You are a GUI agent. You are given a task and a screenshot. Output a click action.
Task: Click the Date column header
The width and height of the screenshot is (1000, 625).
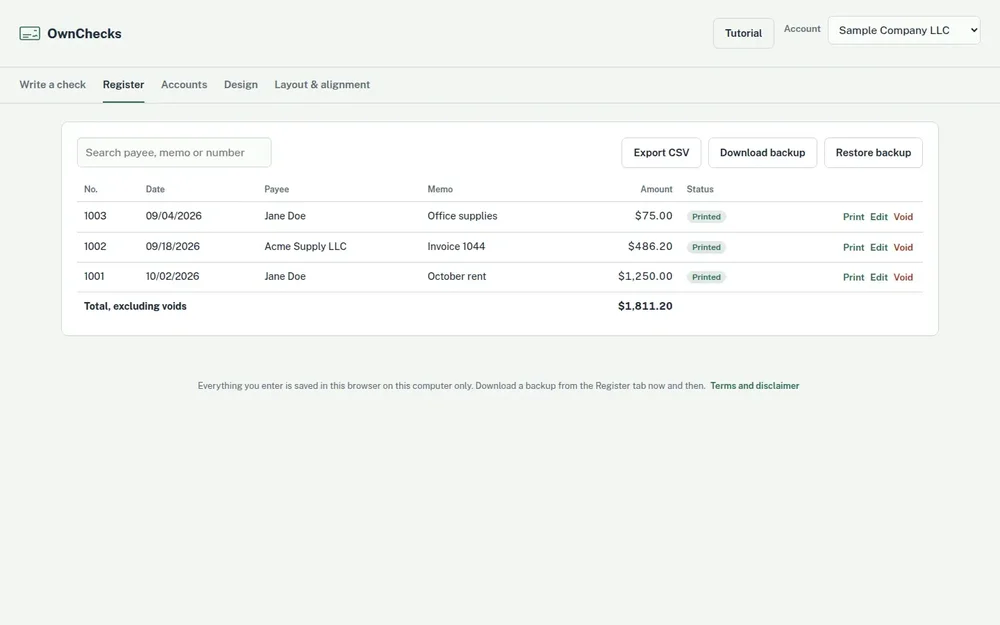pyautogui.click(x=155, y=189)
